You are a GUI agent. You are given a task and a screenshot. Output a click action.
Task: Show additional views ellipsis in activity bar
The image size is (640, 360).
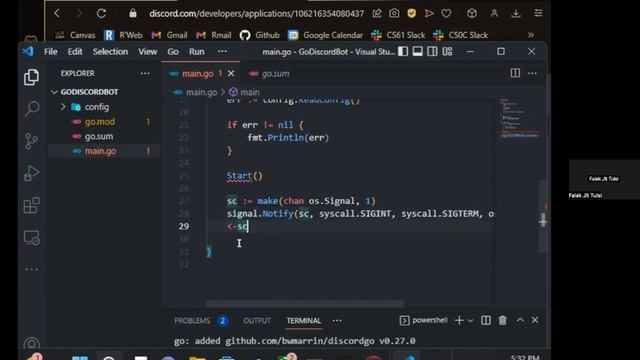click(x=31, y=269)
